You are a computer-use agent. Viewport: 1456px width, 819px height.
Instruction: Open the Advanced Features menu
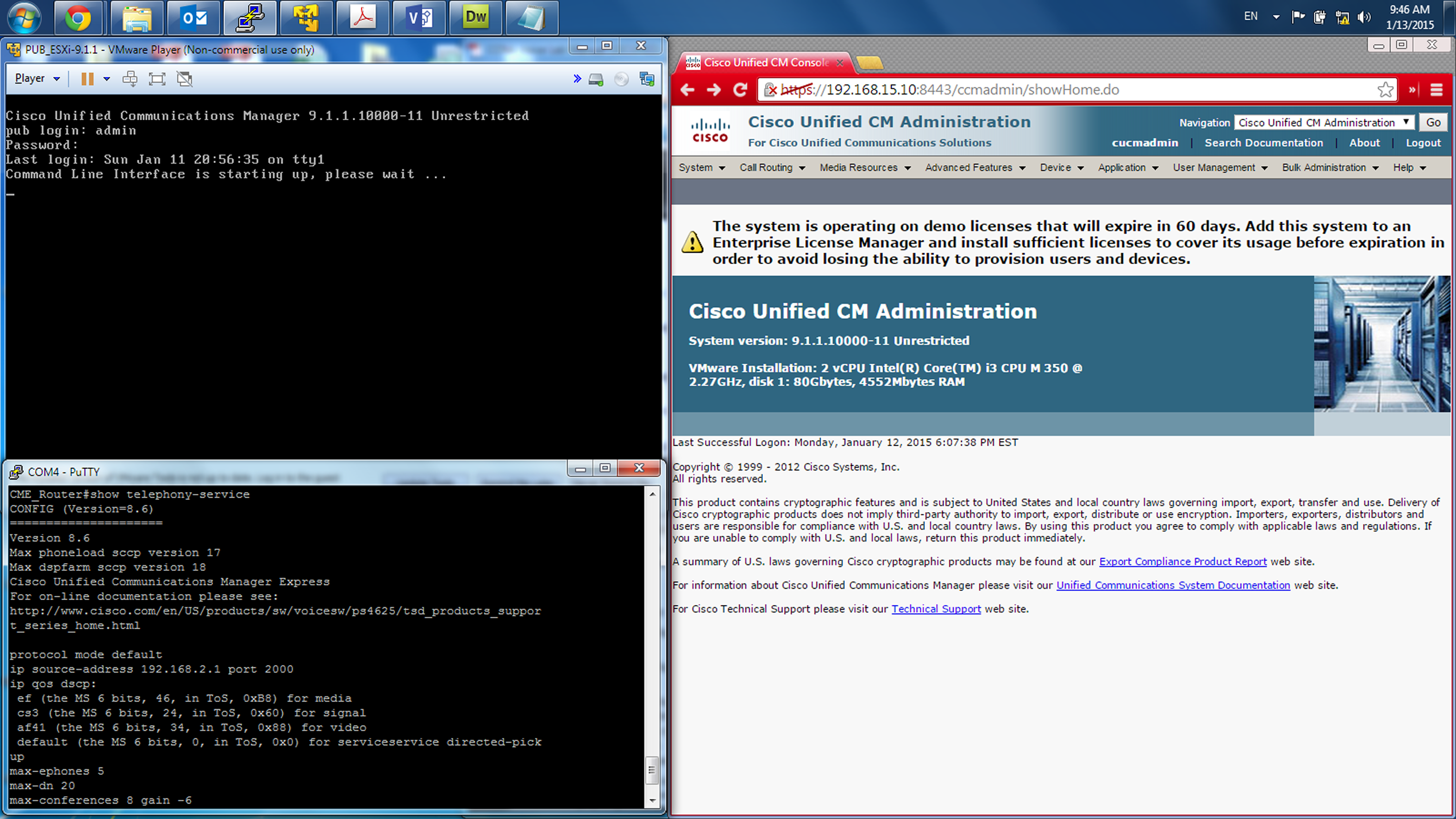975,167
